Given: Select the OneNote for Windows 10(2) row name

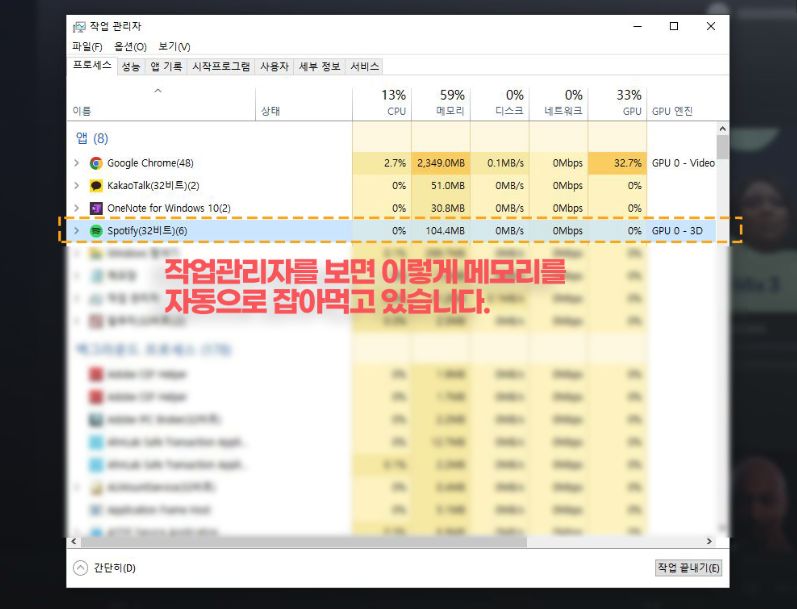Looking at the screenshot, I should 169,208.
